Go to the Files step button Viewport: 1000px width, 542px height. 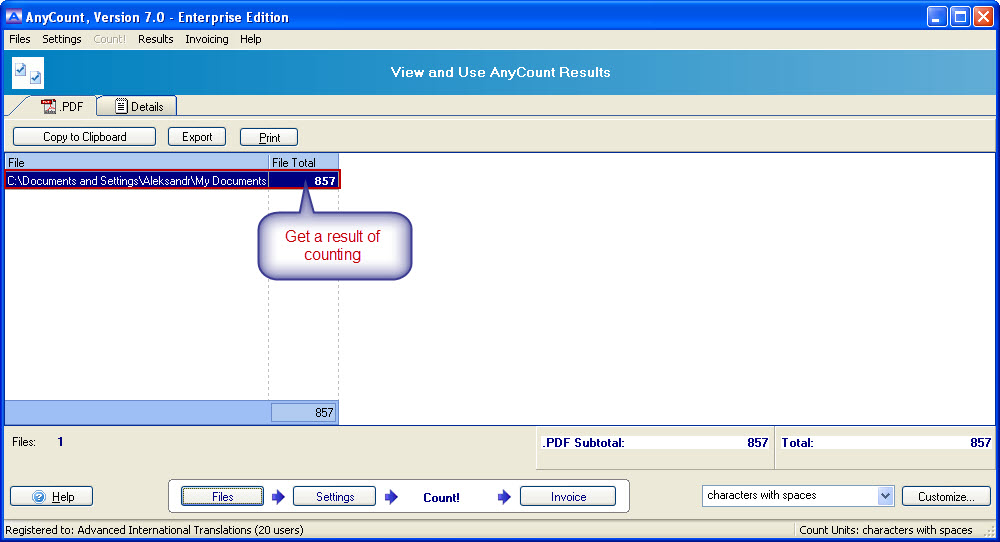tap(223, 497)
